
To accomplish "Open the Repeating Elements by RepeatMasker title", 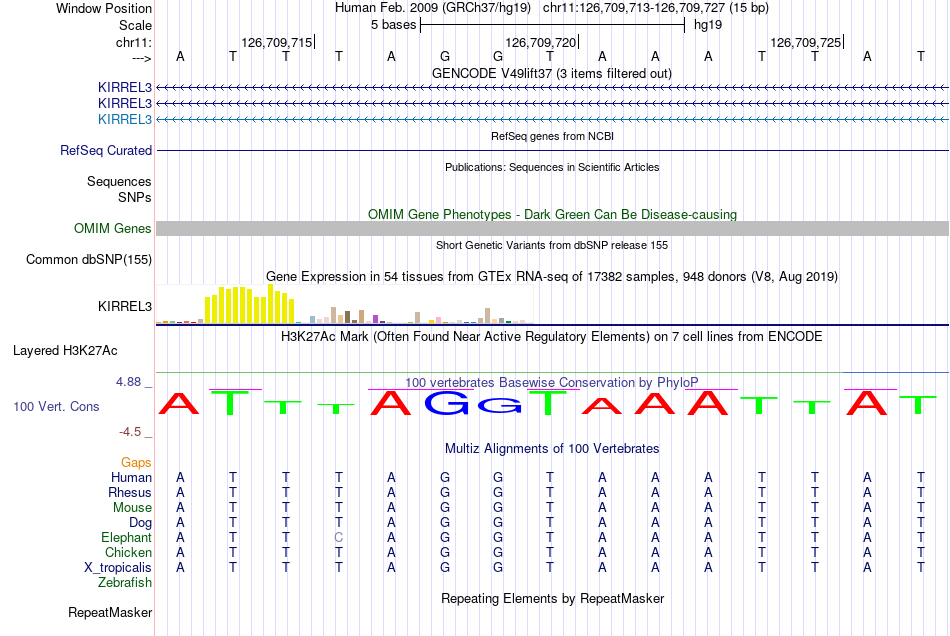I will coord(552,599).
